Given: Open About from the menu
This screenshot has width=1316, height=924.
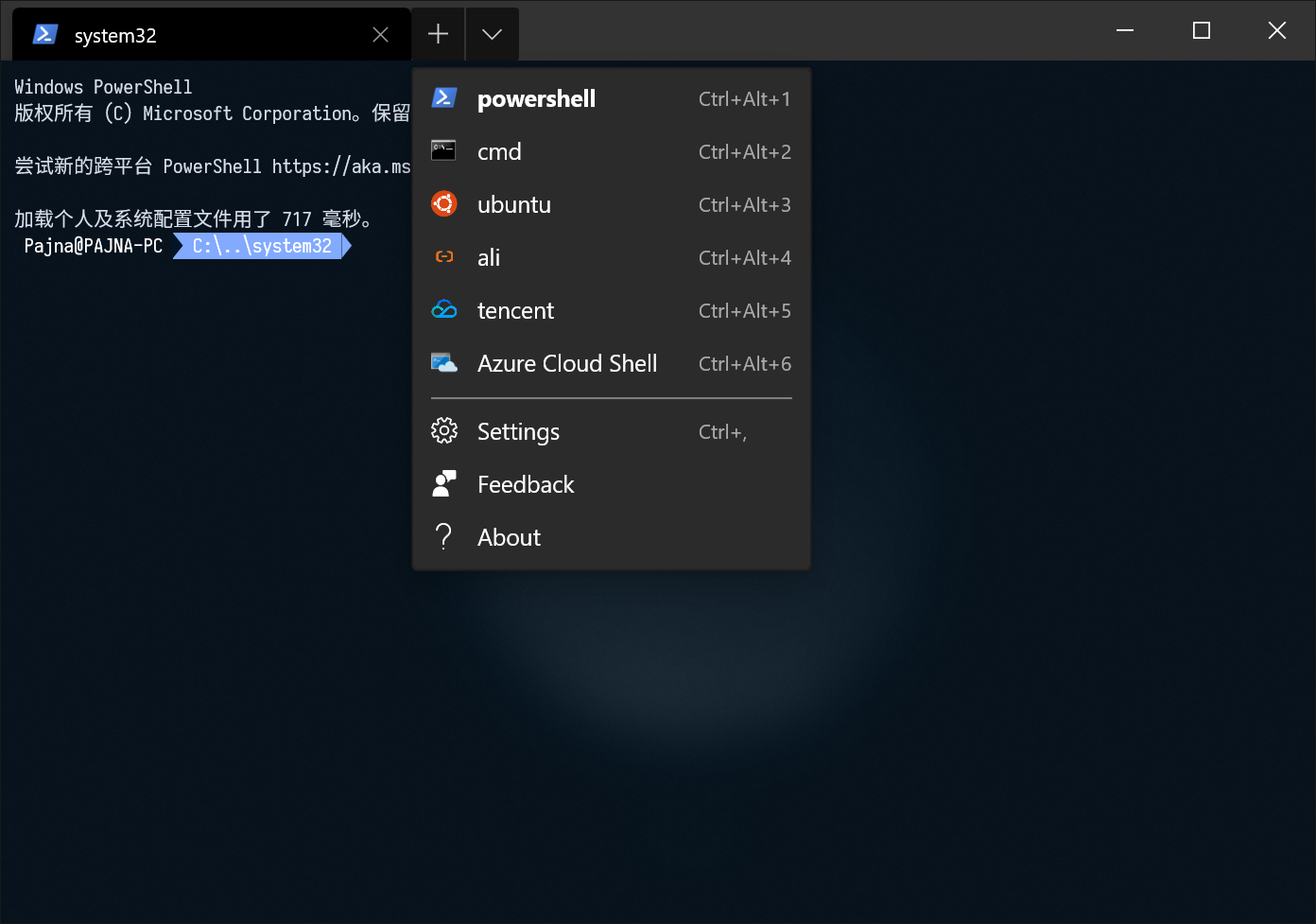Looking at the screenshot, I should [x=612, y=537].
